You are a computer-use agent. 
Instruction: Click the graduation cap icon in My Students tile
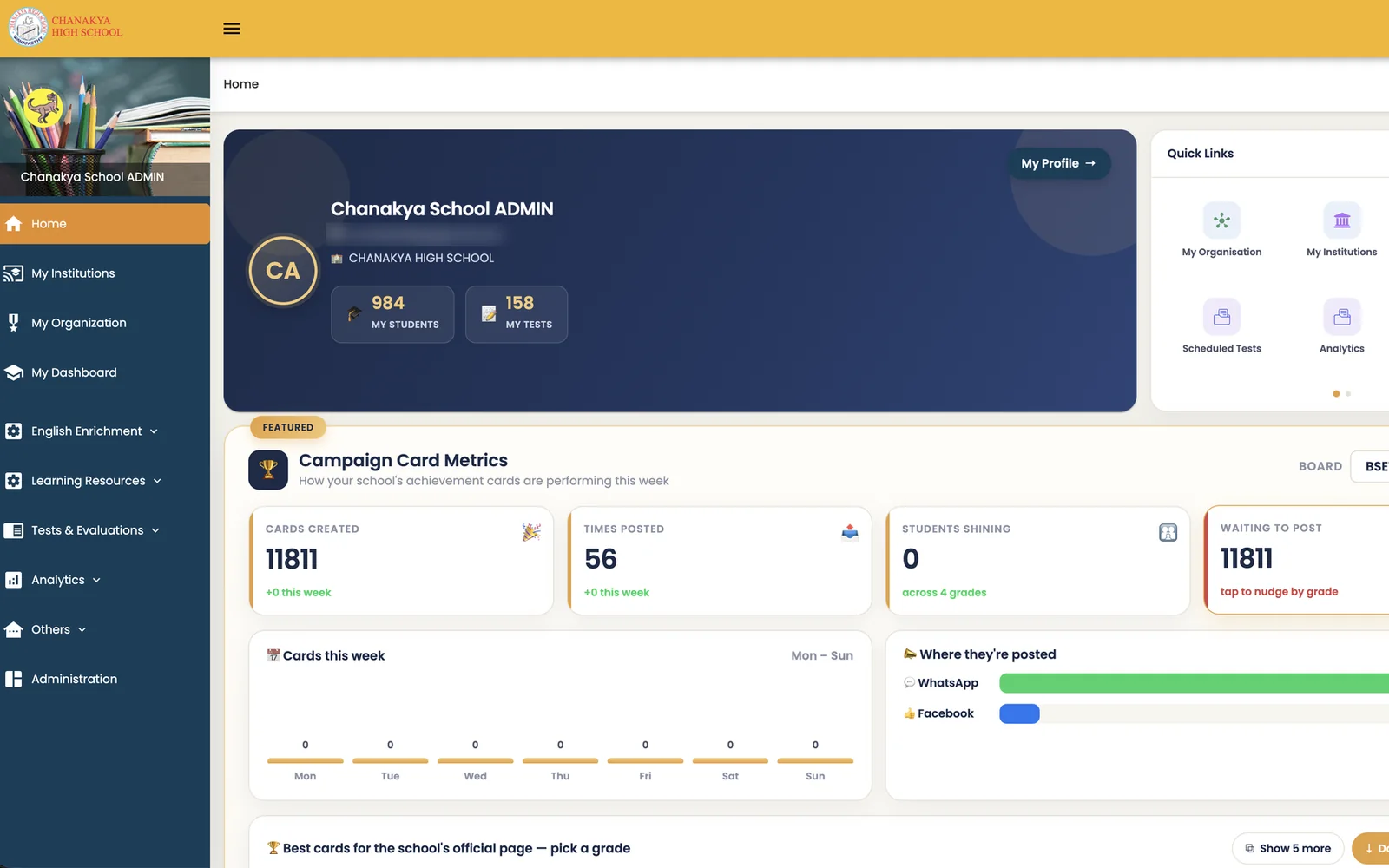[x=354, y=313]
